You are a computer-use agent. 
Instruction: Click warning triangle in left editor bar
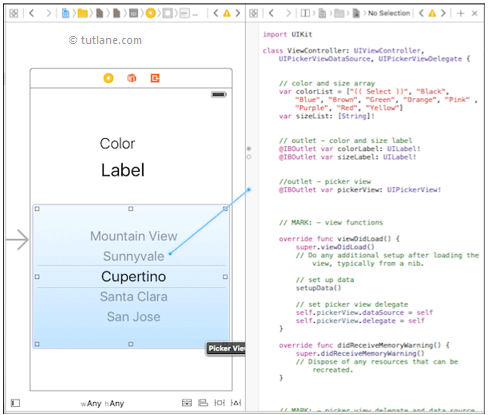[x=227, y=13]
